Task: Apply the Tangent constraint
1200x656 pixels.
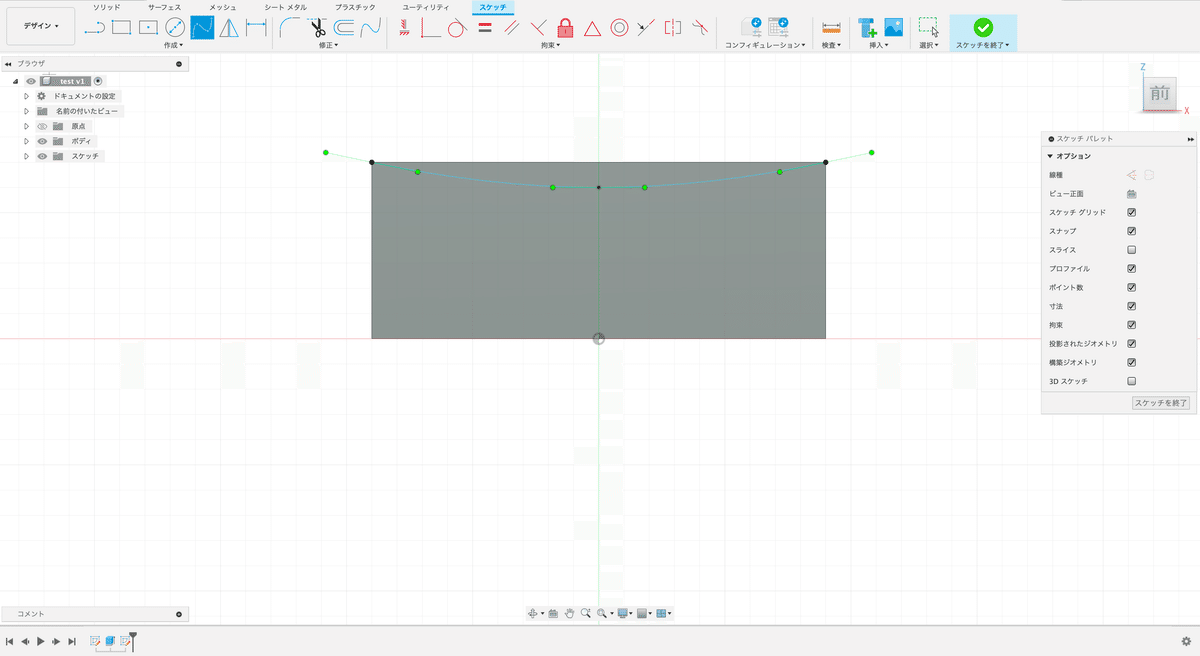Action: point(457,28)
